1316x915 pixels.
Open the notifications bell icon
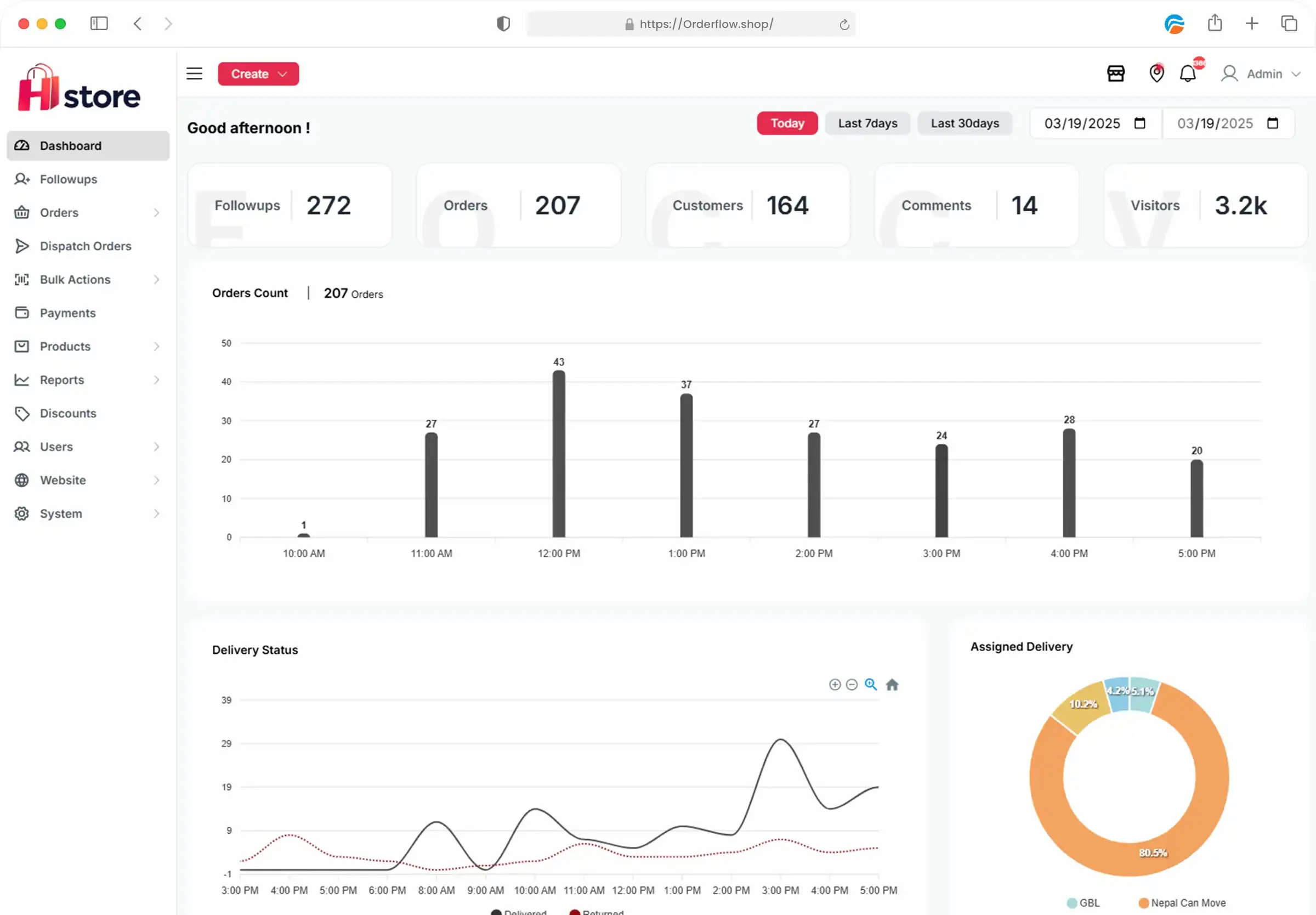(x=1188, y=74)
